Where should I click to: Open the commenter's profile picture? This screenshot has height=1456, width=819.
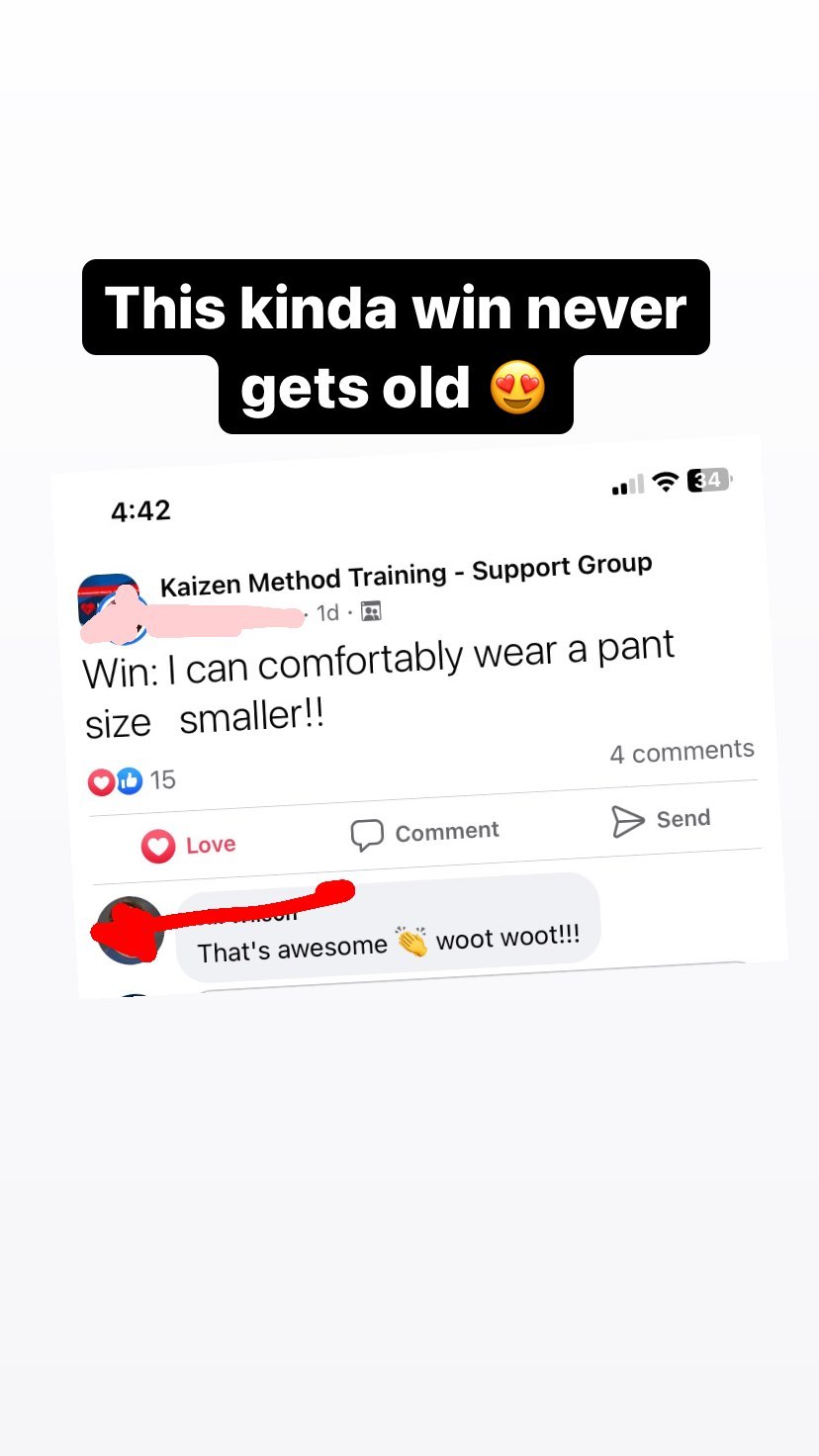(130, 930)
